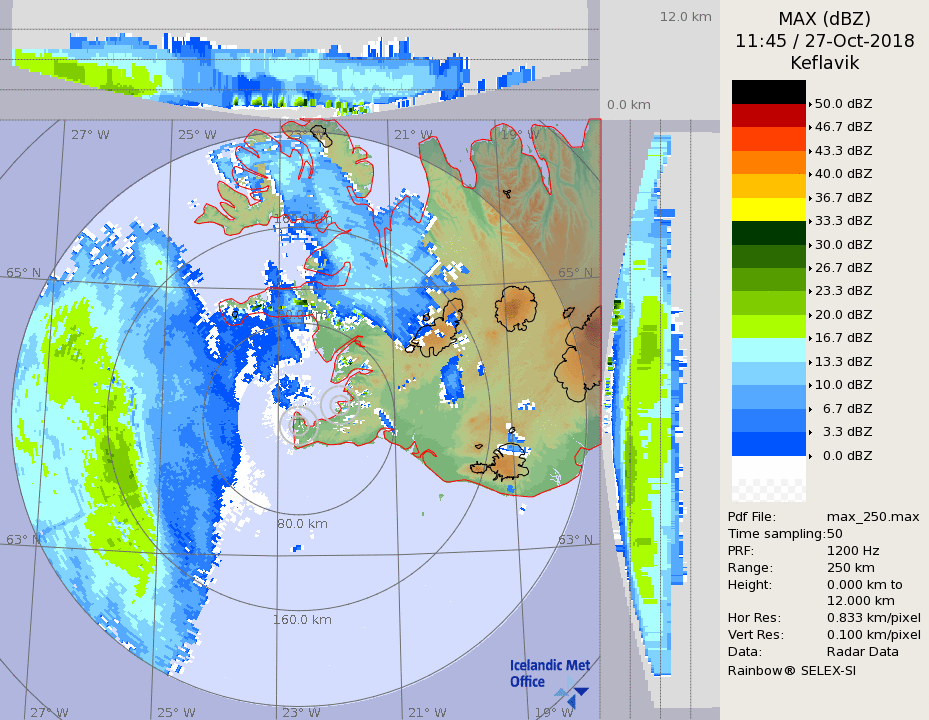Select the 11:45 / 27-Oct-2018 timestamp
Image resolution: width=929 pixels, height=720 pixels.
[x=824, y=41]
